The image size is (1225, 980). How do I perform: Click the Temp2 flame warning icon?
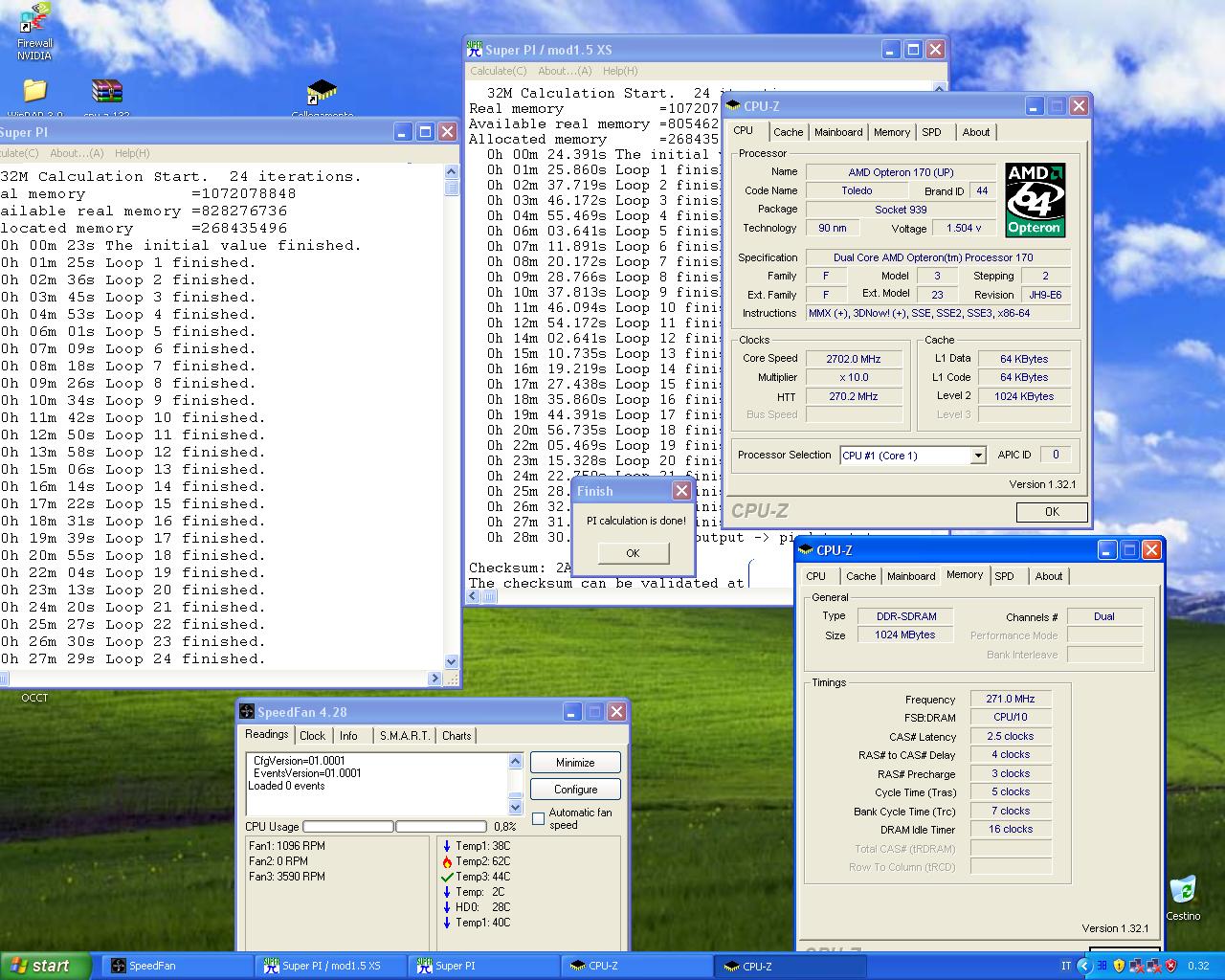click(447, 861)
